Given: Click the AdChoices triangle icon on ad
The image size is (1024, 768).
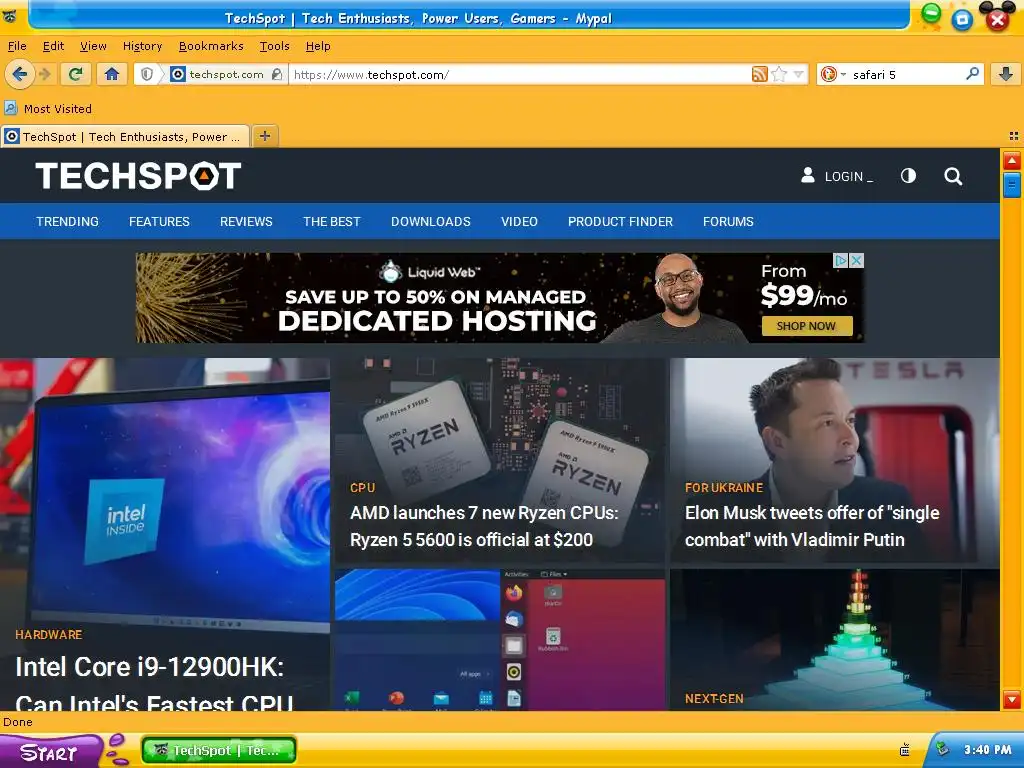Looking at the screenshot, I should [841, 261].
